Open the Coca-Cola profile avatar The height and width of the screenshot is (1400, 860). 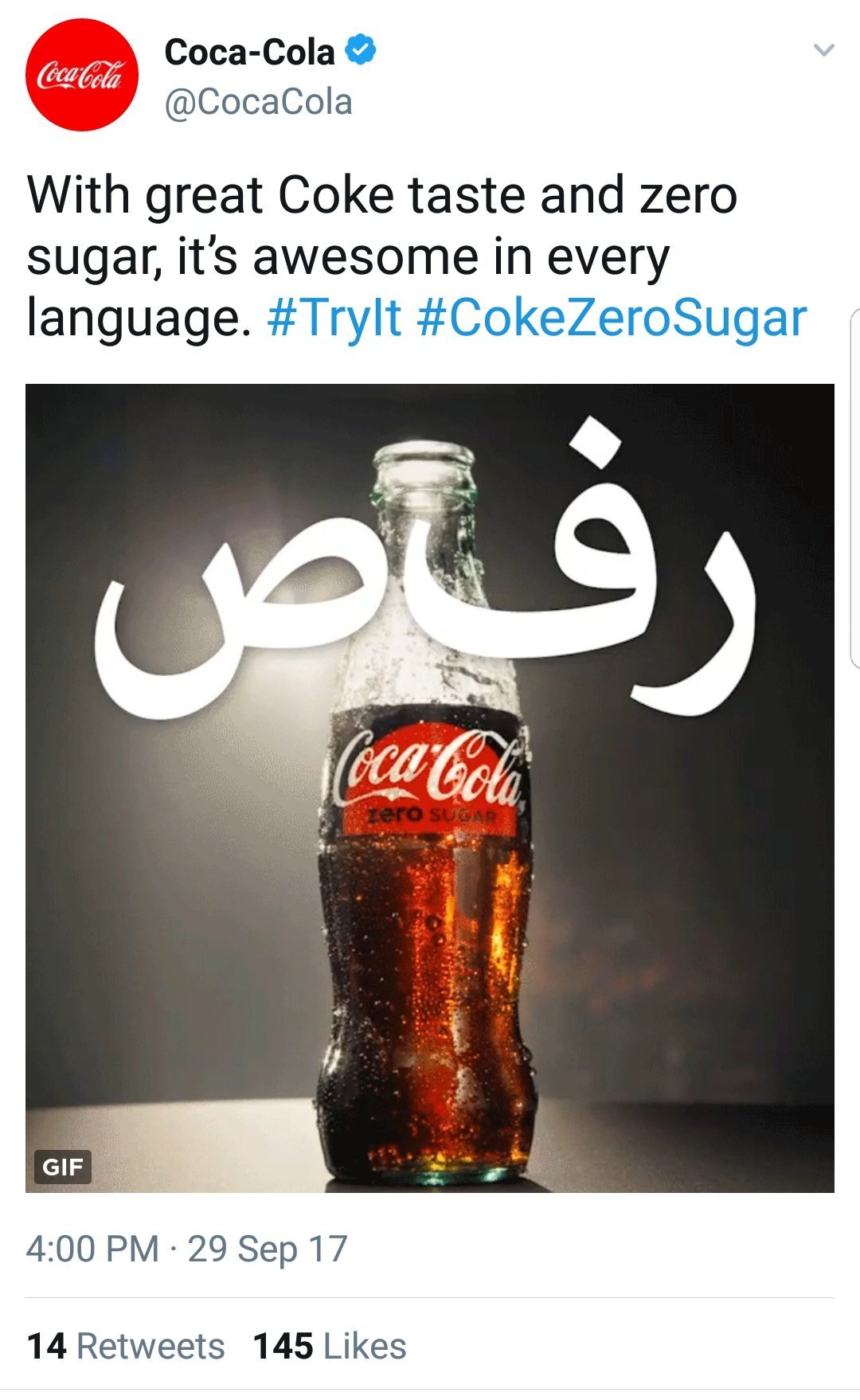(82, 76)
